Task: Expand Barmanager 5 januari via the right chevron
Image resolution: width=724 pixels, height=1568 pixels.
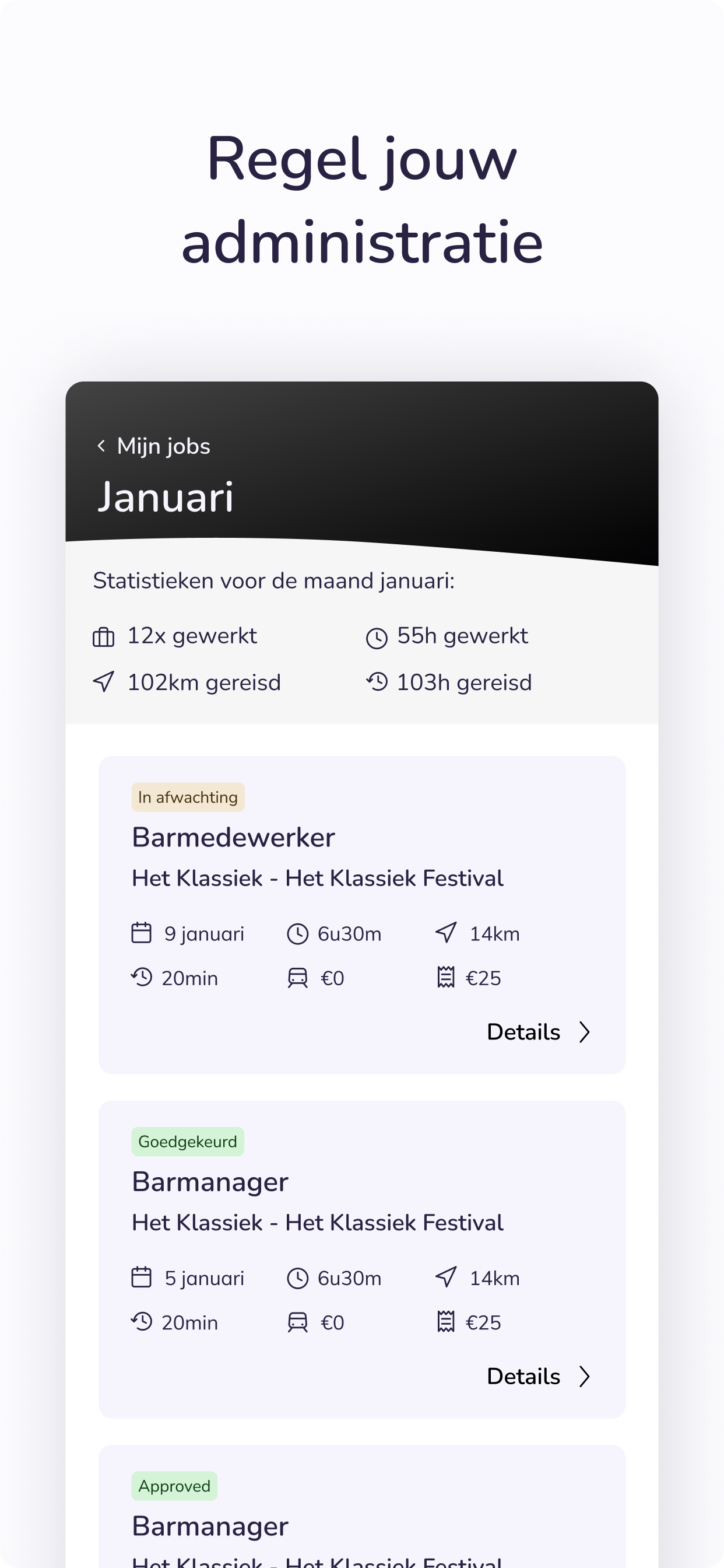Action: coord(585,1376)
